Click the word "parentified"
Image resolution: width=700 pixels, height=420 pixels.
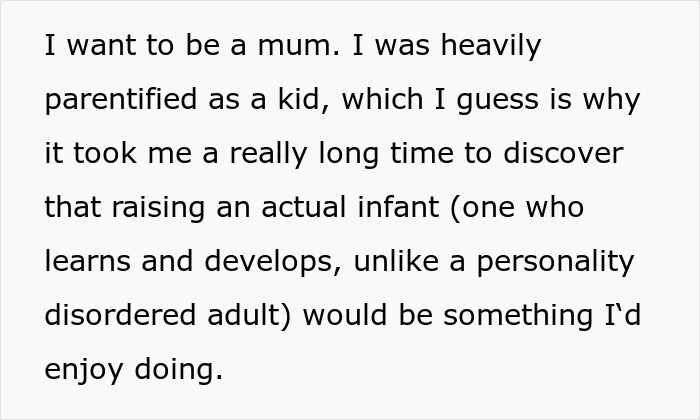pos(121,99)
